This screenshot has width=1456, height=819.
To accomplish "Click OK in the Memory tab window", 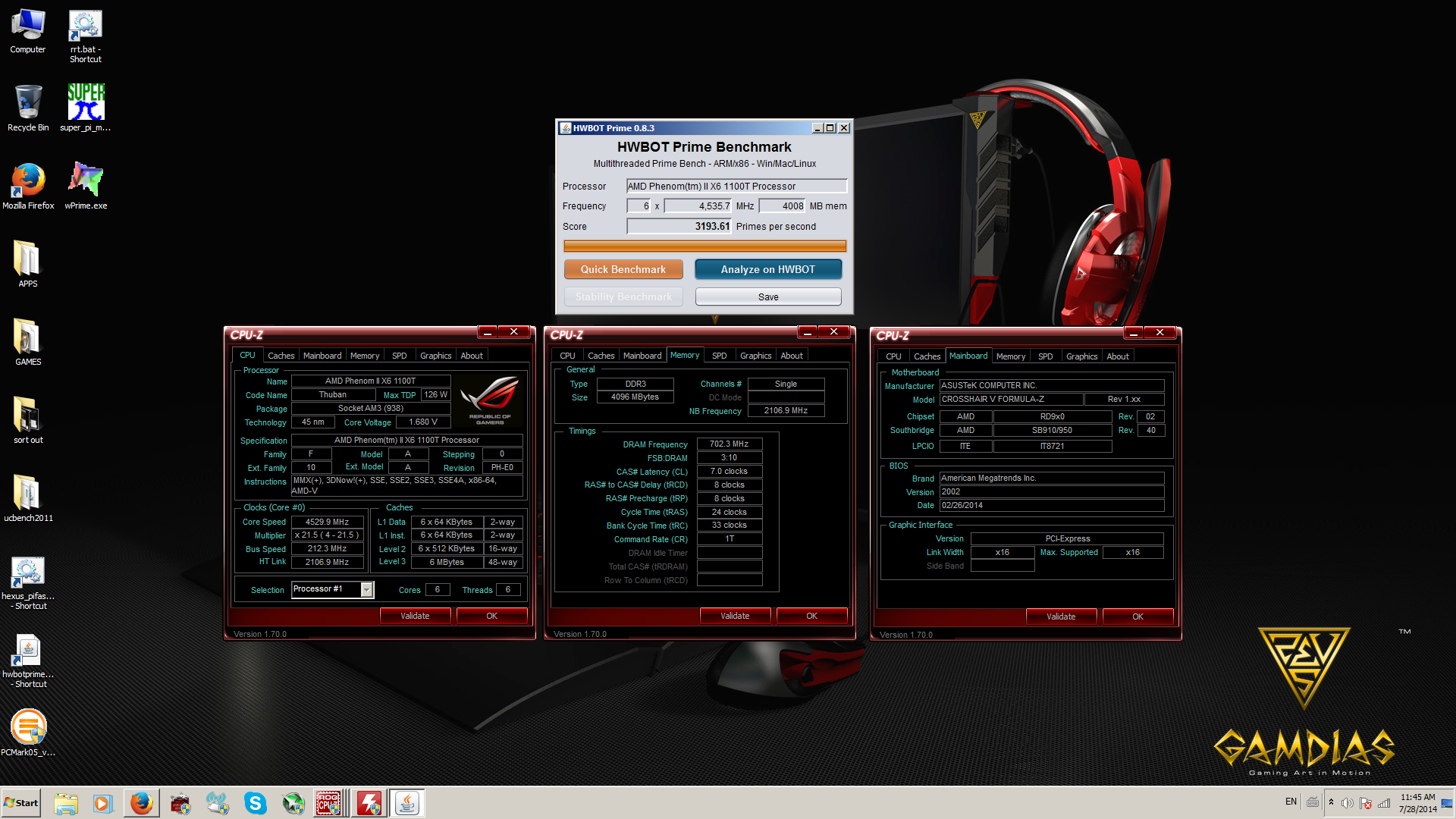I will click(811, 616).
